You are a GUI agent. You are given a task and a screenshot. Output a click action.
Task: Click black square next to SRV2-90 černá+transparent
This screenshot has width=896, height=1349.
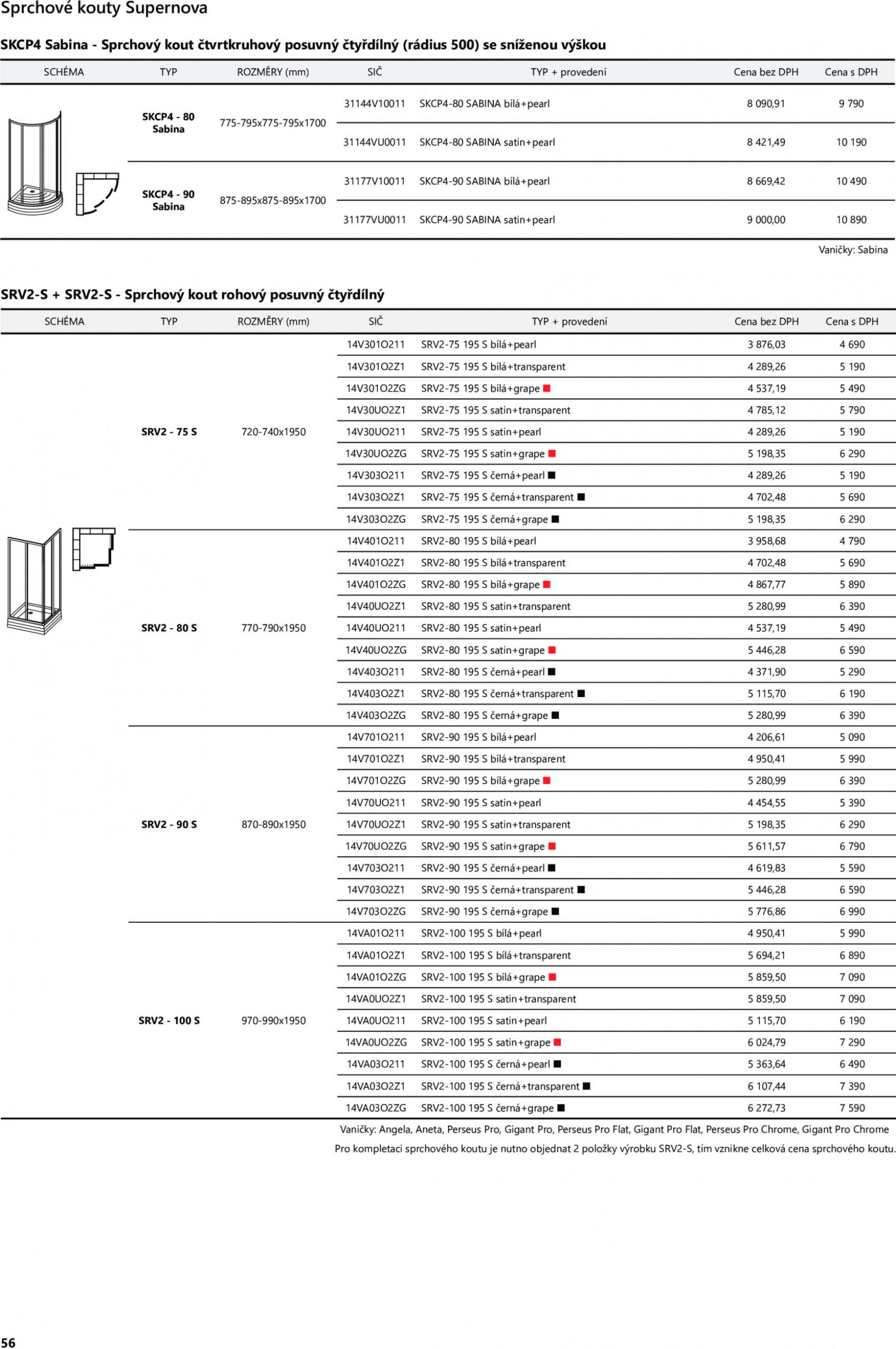click(581, 890)
